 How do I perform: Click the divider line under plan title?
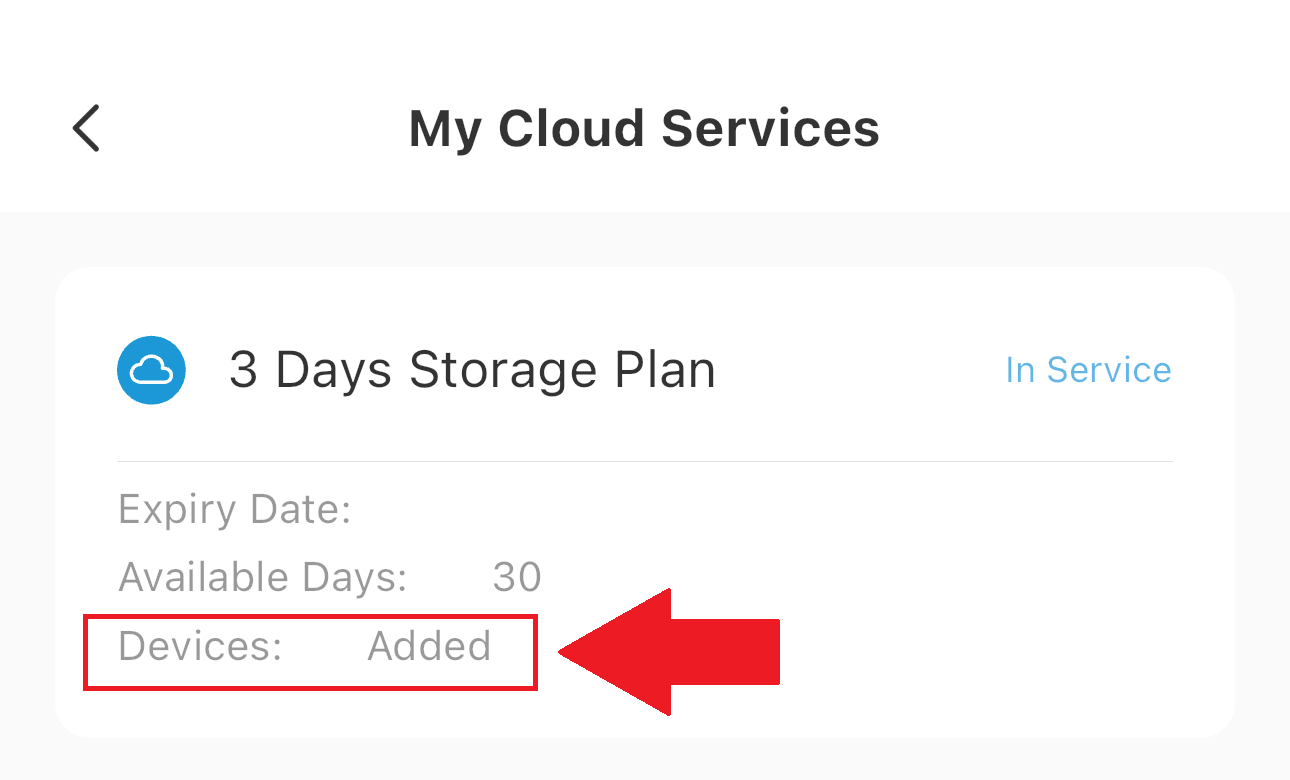coord(645,461)
